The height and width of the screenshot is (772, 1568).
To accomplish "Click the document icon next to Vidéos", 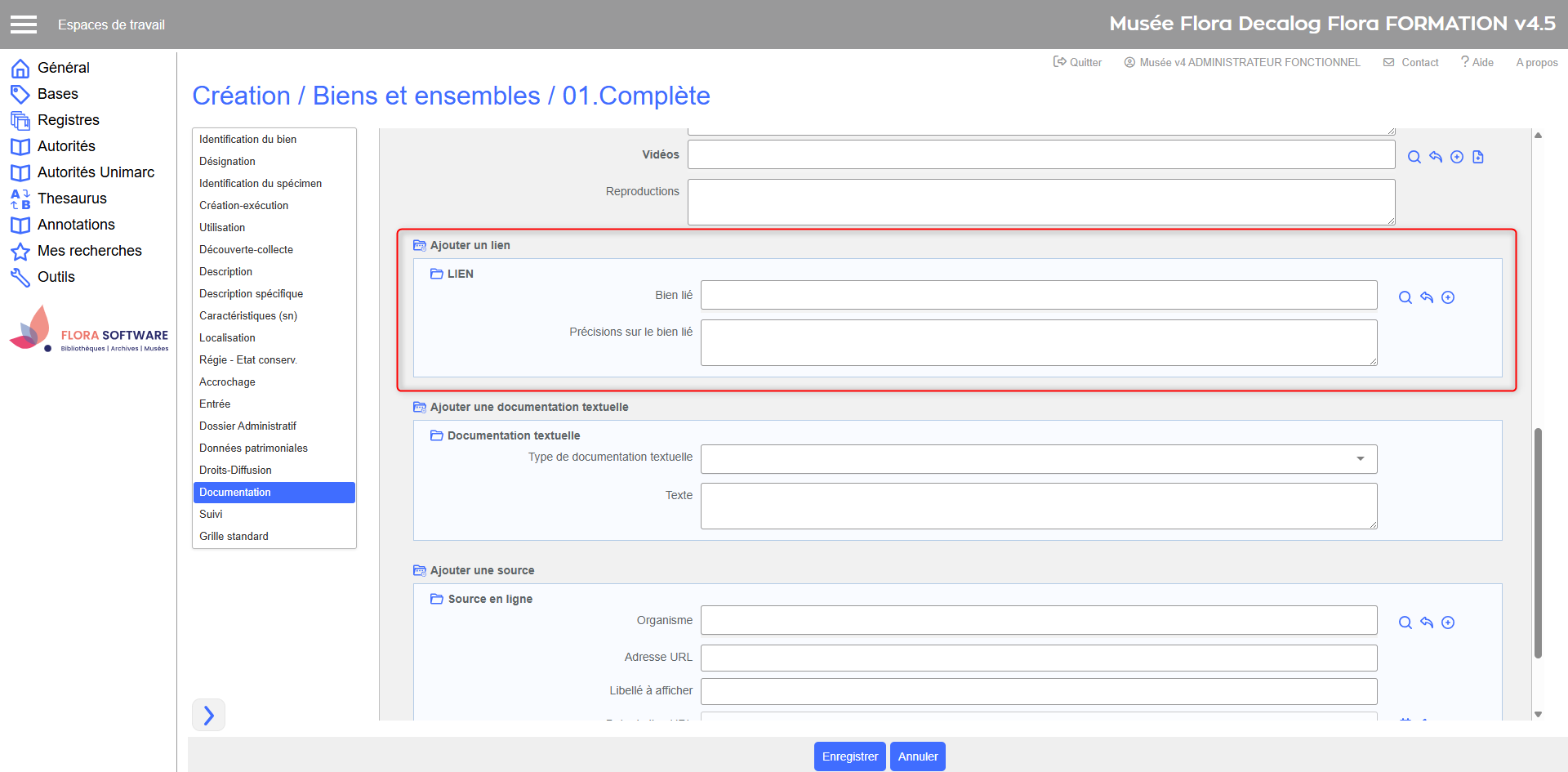I will tap(1477, 157).
